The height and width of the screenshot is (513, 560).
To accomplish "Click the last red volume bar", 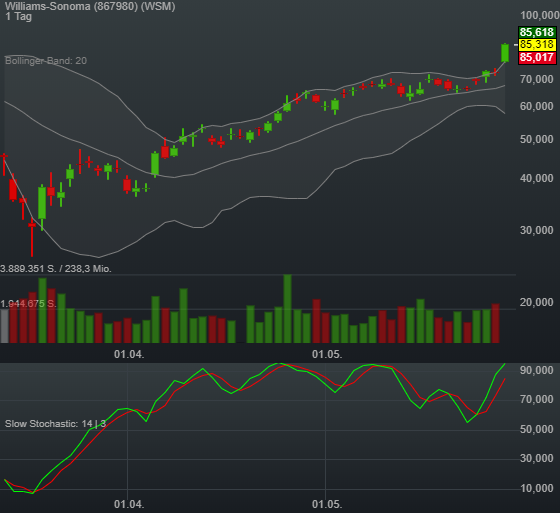I will (495, 323).
